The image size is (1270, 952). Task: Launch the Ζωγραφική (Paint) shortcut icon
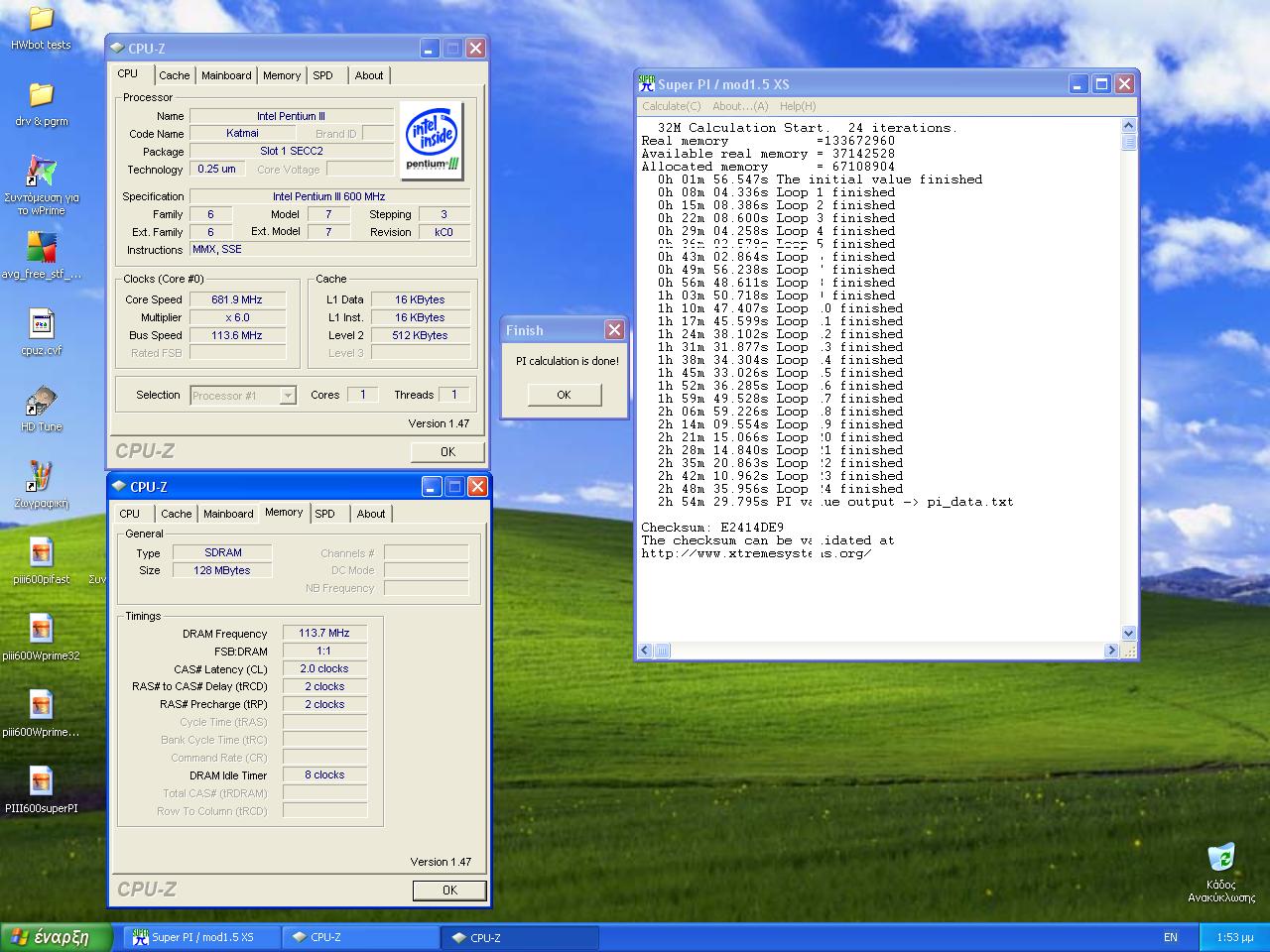(41, 477)
